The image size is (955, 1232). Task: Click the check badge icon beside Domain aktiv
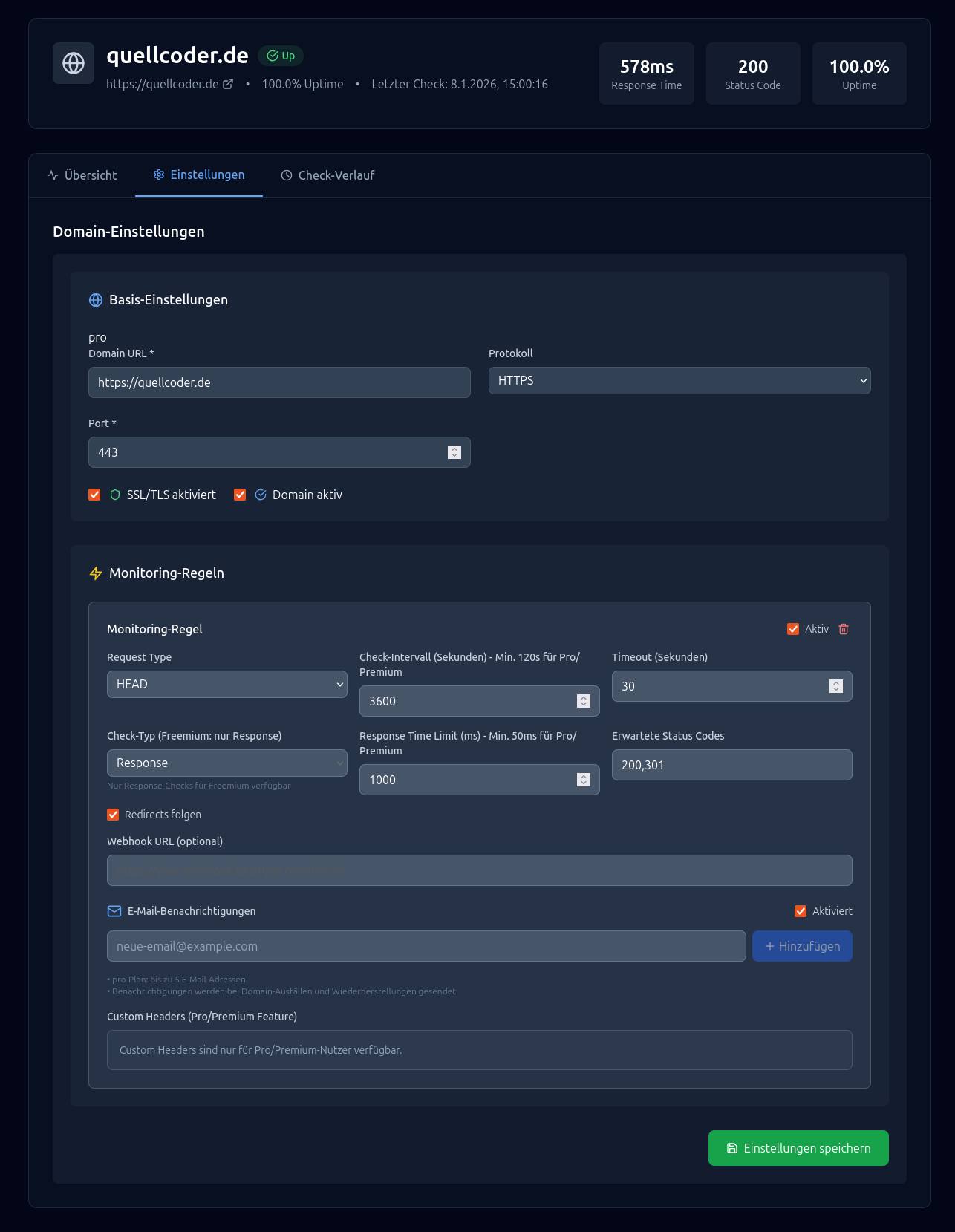click(261, 495)
